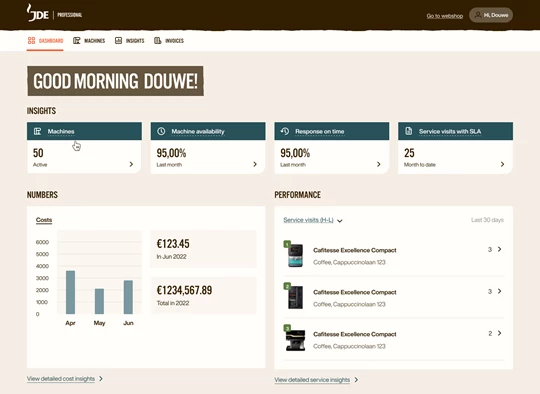Click the Machines card header label
The image size is (540, 394).
[61, 131]
